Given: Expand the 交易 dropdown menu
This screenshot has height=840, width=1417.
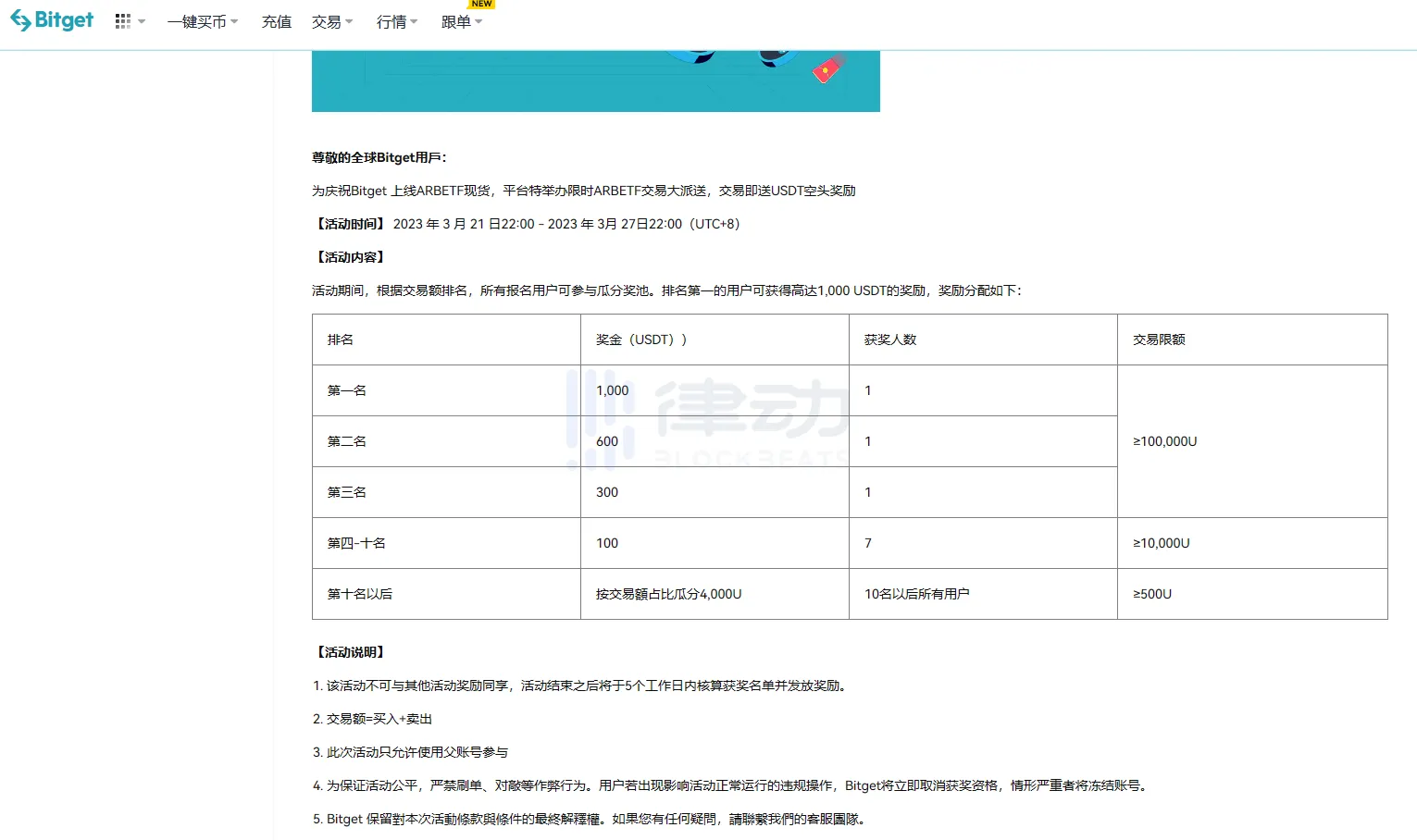Looking at the screenshot, I should click(331, 22).
